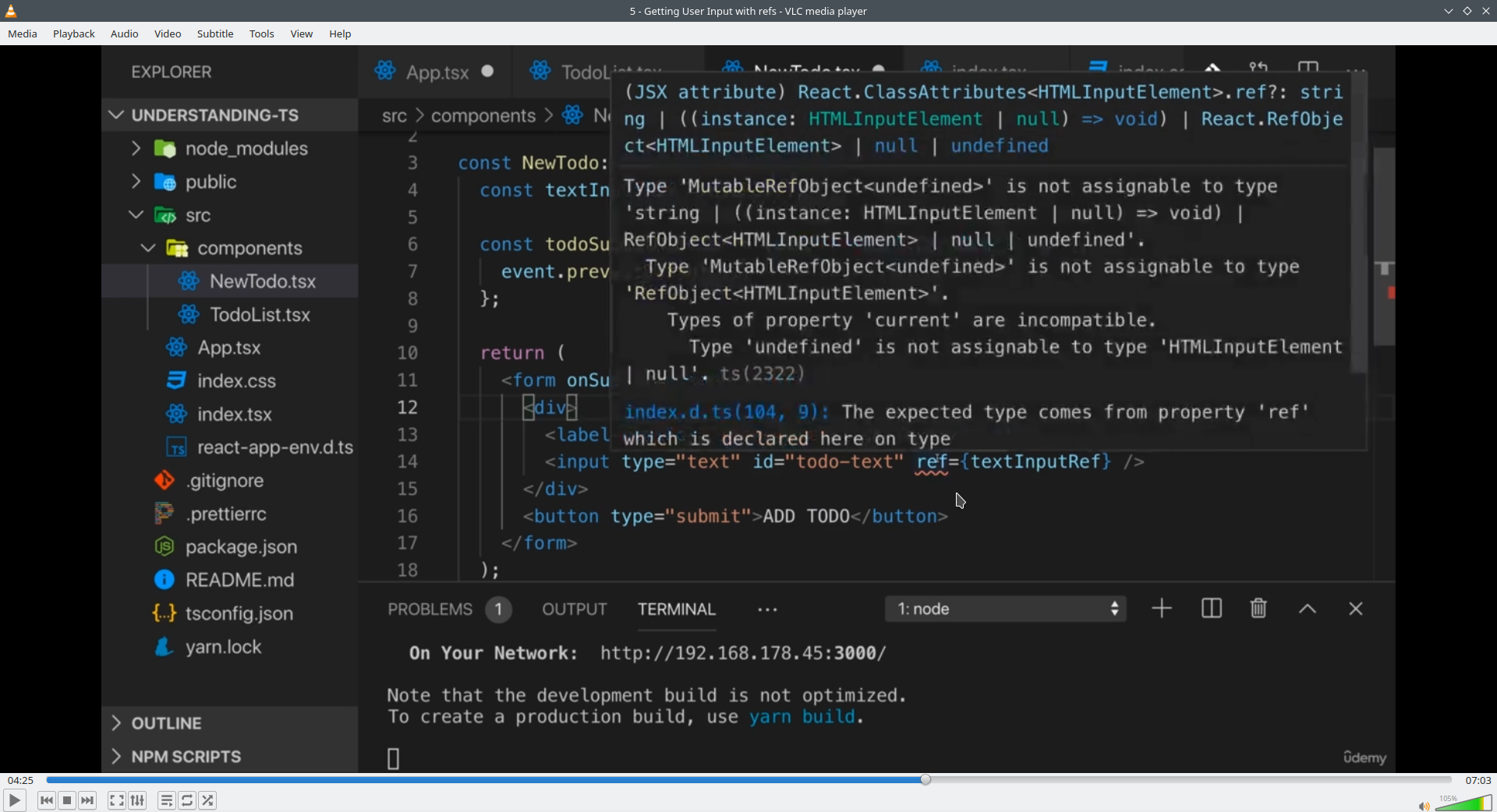Jump to the previous media item
This screenshot has width=1497, height=812.
[47, 800]
